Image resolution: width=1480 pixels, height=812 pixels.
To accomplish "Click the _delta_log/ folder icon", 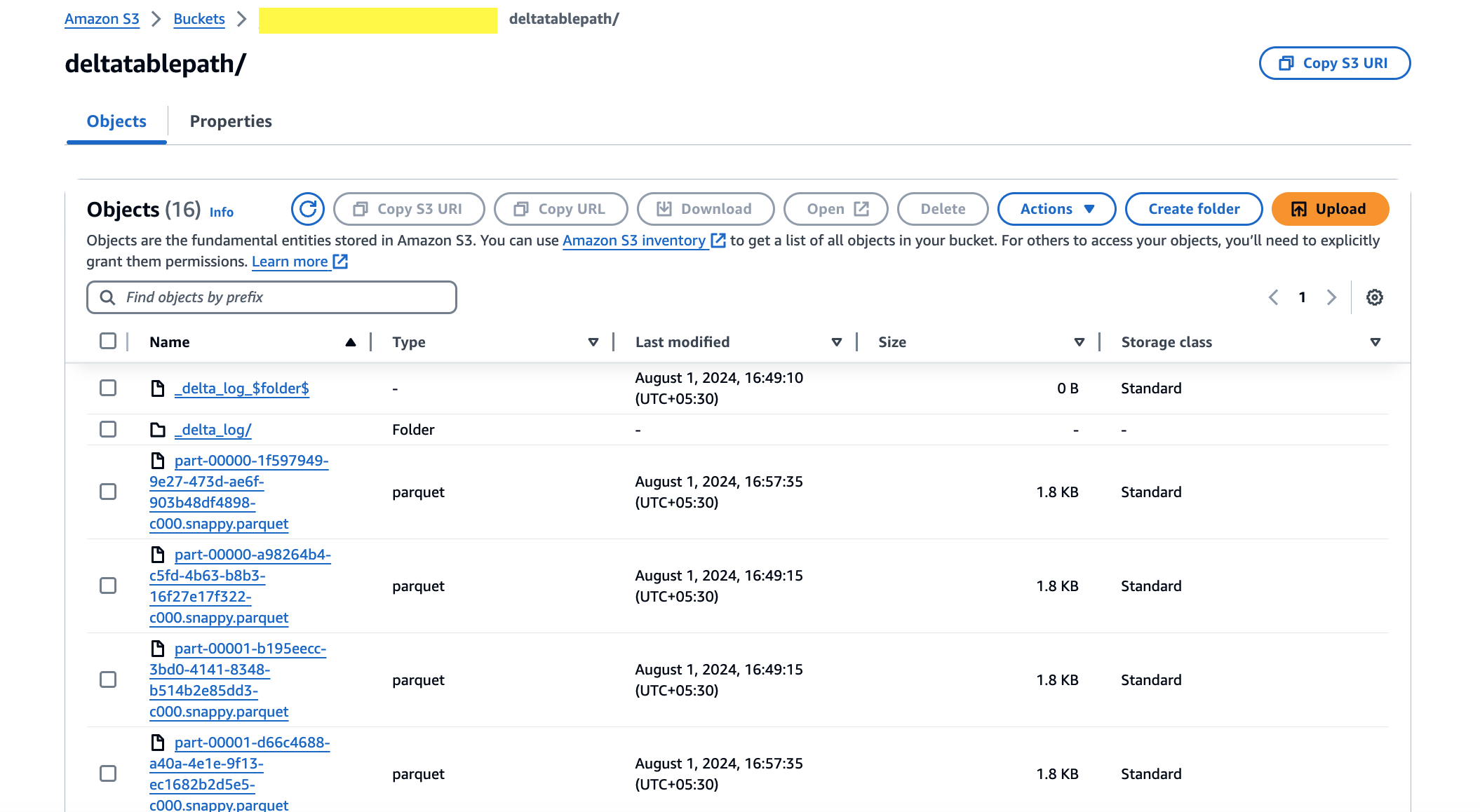I will point(158,430).
